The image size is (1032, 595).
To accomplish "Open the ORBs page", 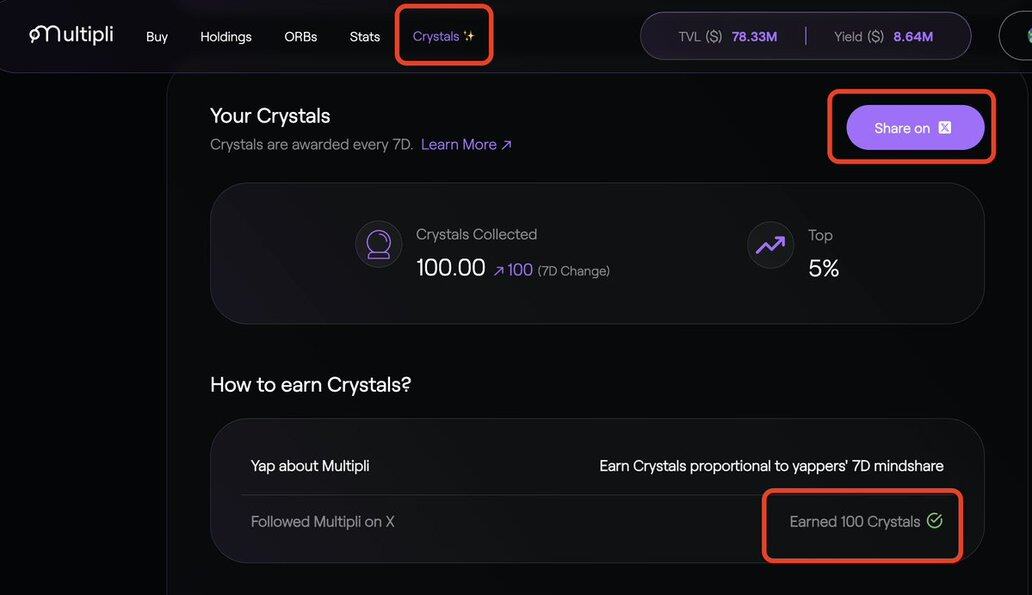I will point(300,37).
